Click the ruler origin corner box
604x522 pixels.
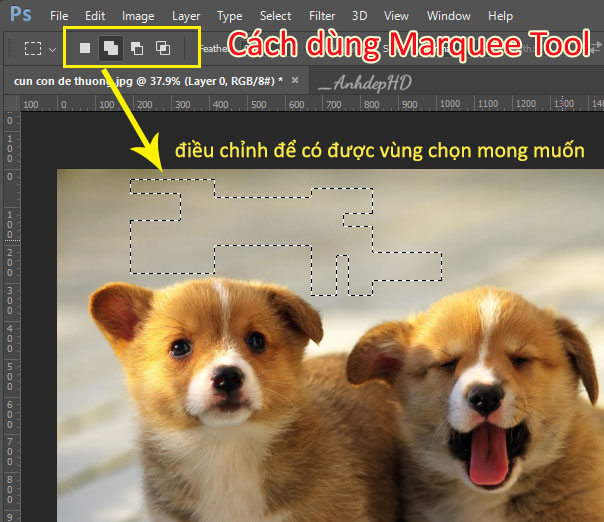[x=12, y=103]
